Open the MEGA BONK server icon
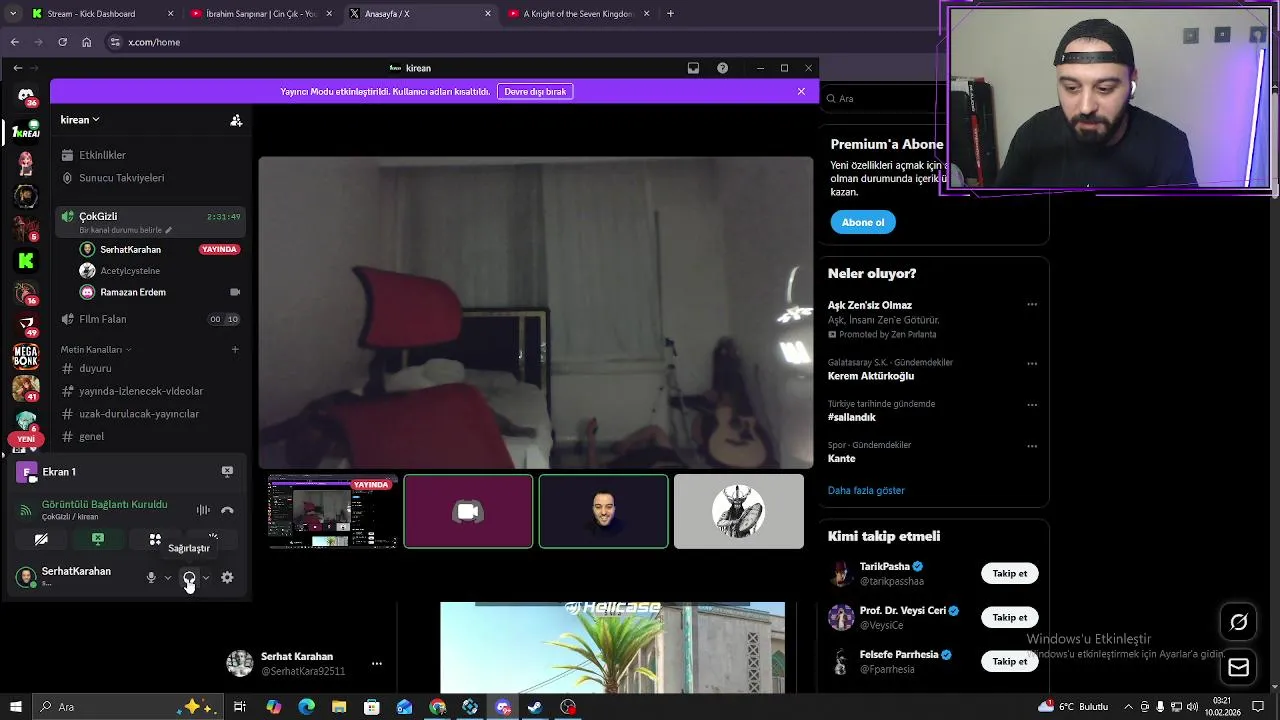 26,357
